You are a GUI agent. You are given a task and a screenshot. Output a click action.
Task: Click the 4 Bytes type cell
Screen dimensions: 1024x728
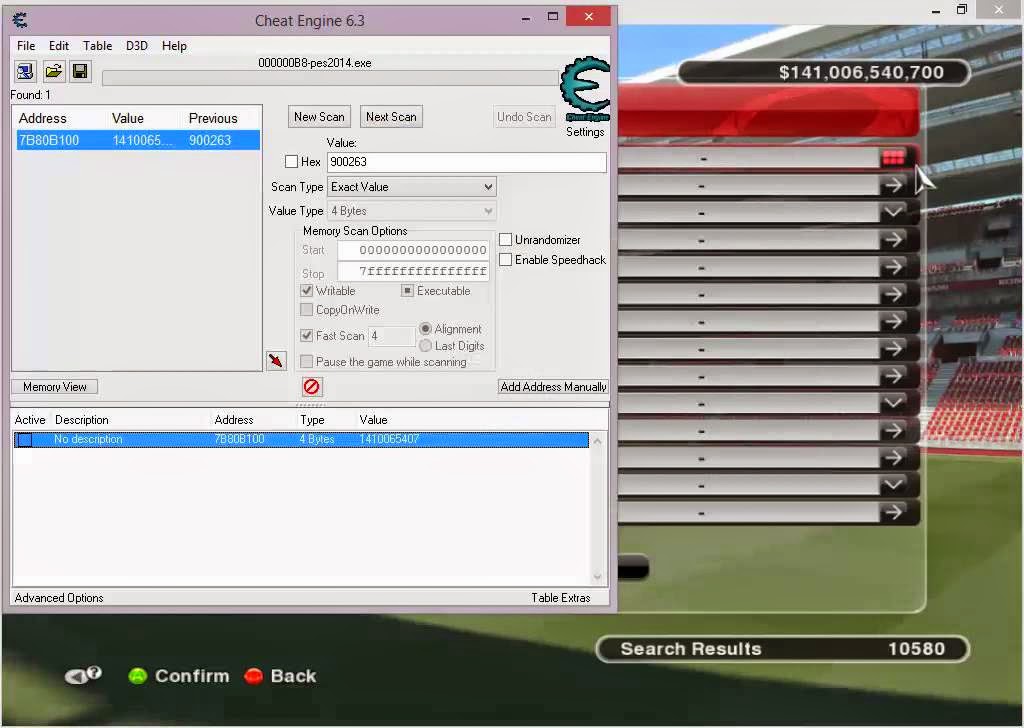click(x=317, y=439)
